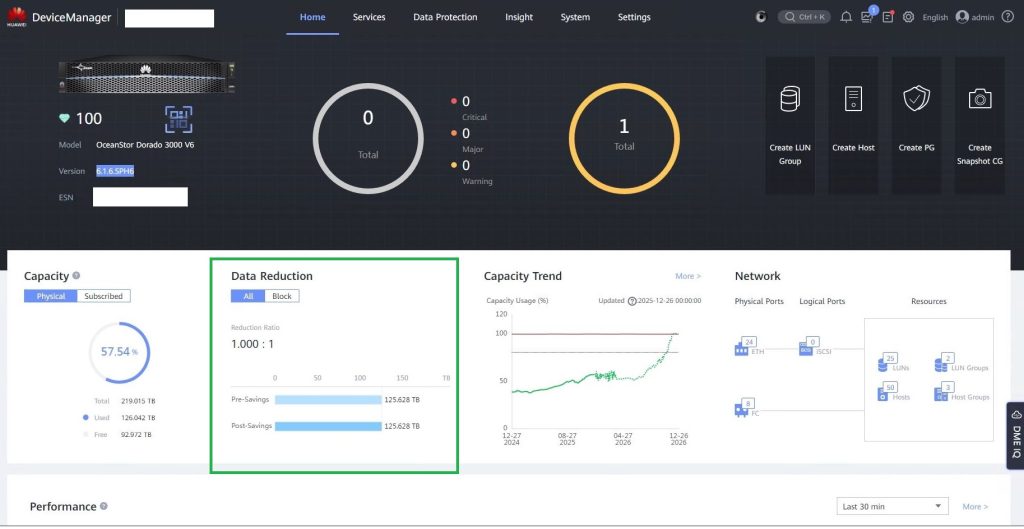Click the Create LUN Group icon

point(790,99)
